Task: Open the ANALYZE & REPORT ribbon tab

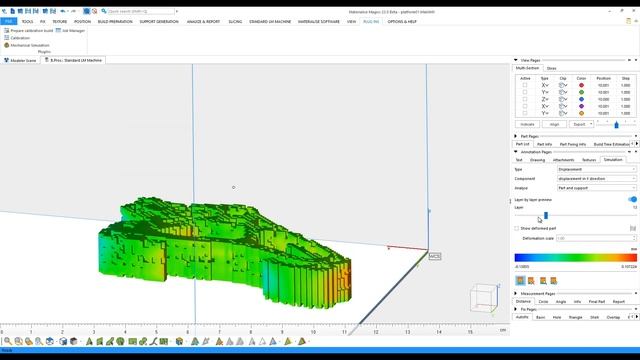Action: 203,22
